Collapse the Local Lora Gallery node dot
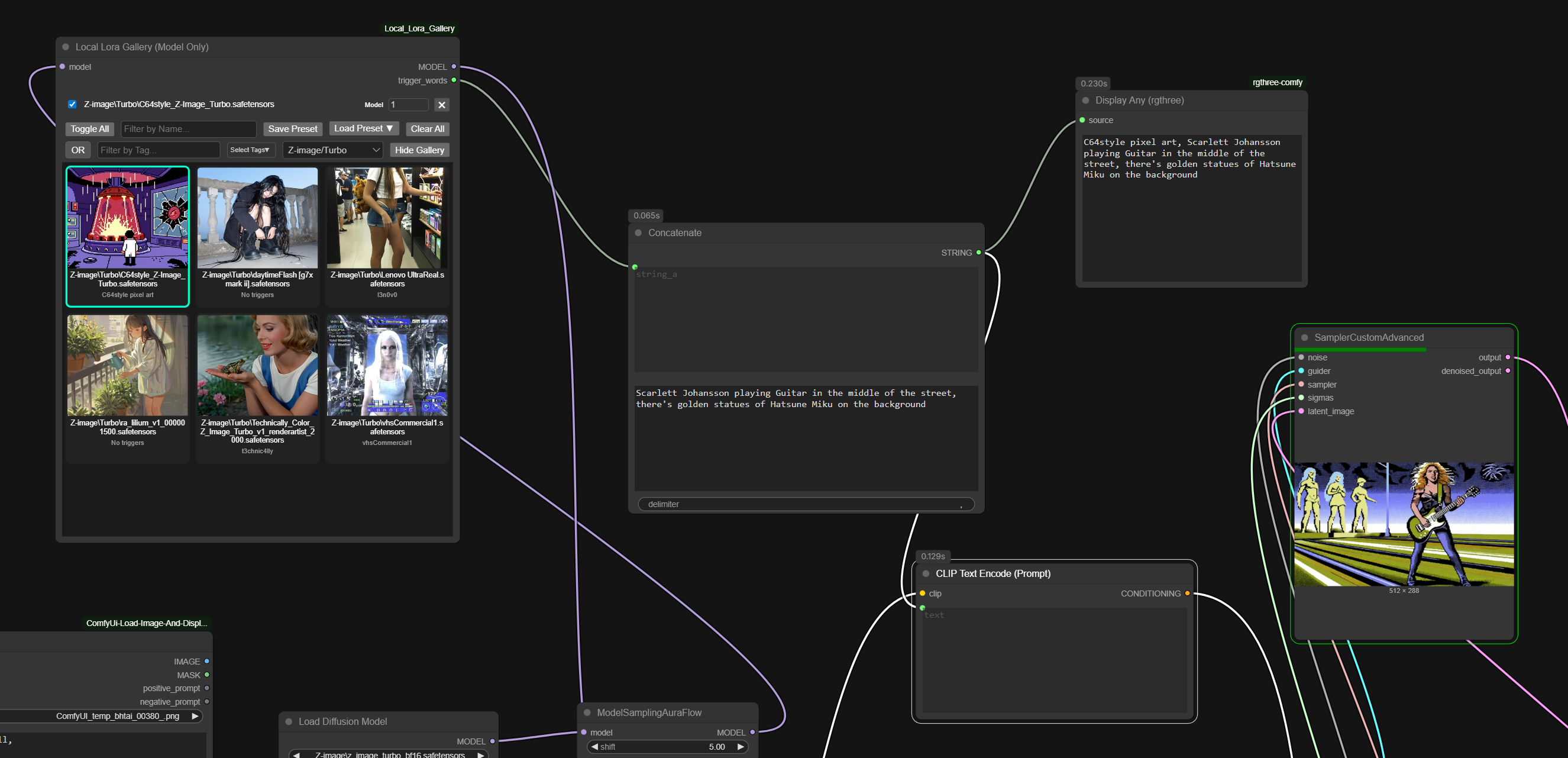Viewport: 1568px width, 758px height. pos(66,47)
